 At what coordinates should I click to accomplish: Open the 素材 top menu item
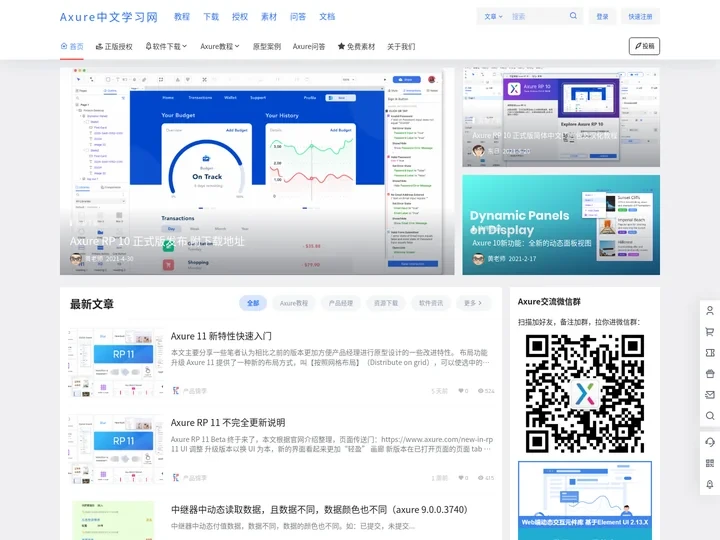(269, 17)
